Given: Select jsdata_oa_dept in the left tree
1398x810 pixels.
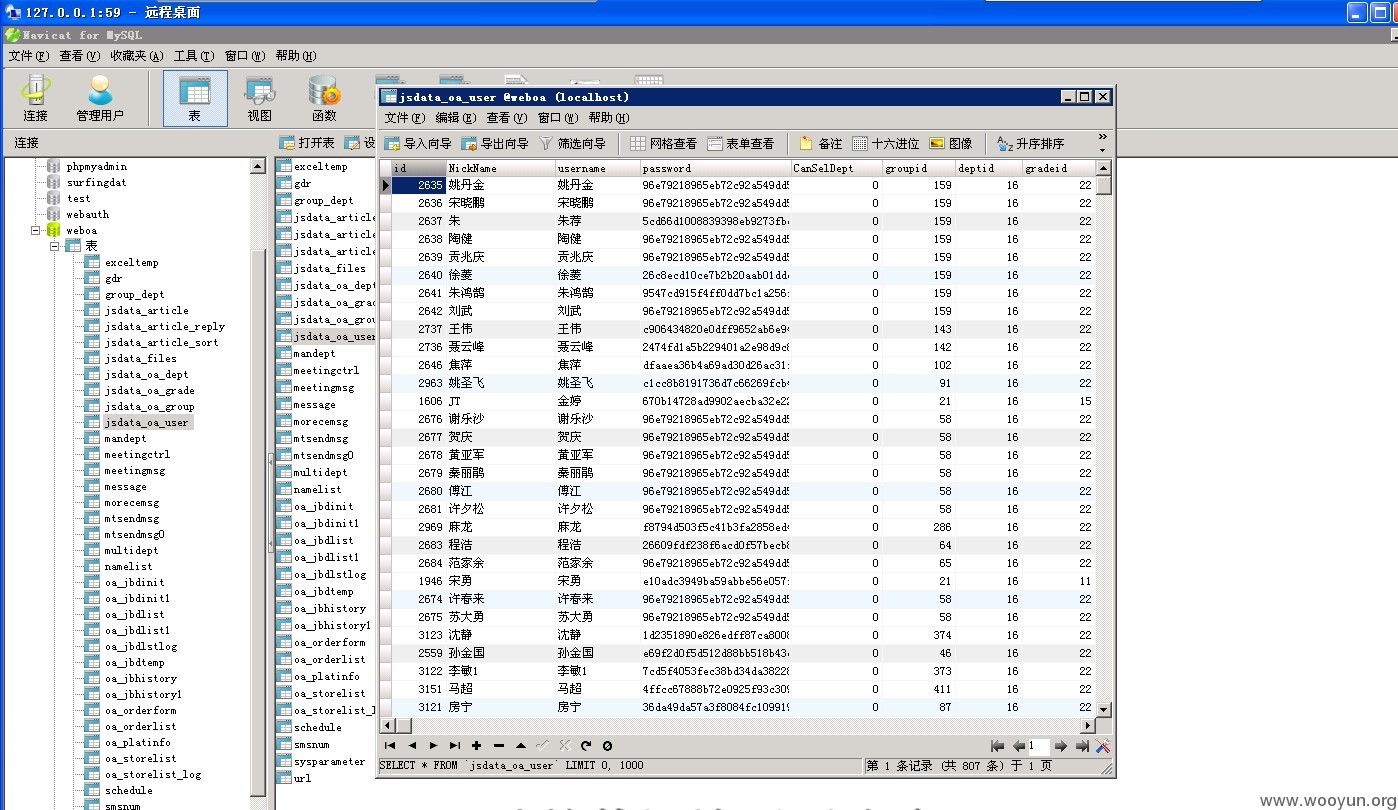Looking at the screenshot, I should tap(146, 374).
